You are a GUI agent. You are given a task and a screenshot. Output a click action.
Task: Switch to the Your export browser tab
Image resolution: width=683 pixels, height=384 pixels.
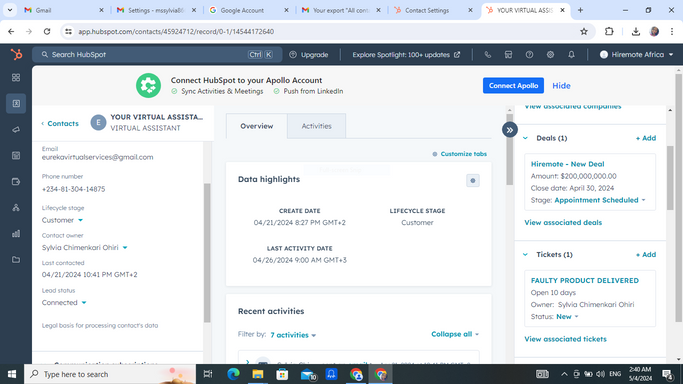[342, 10]
